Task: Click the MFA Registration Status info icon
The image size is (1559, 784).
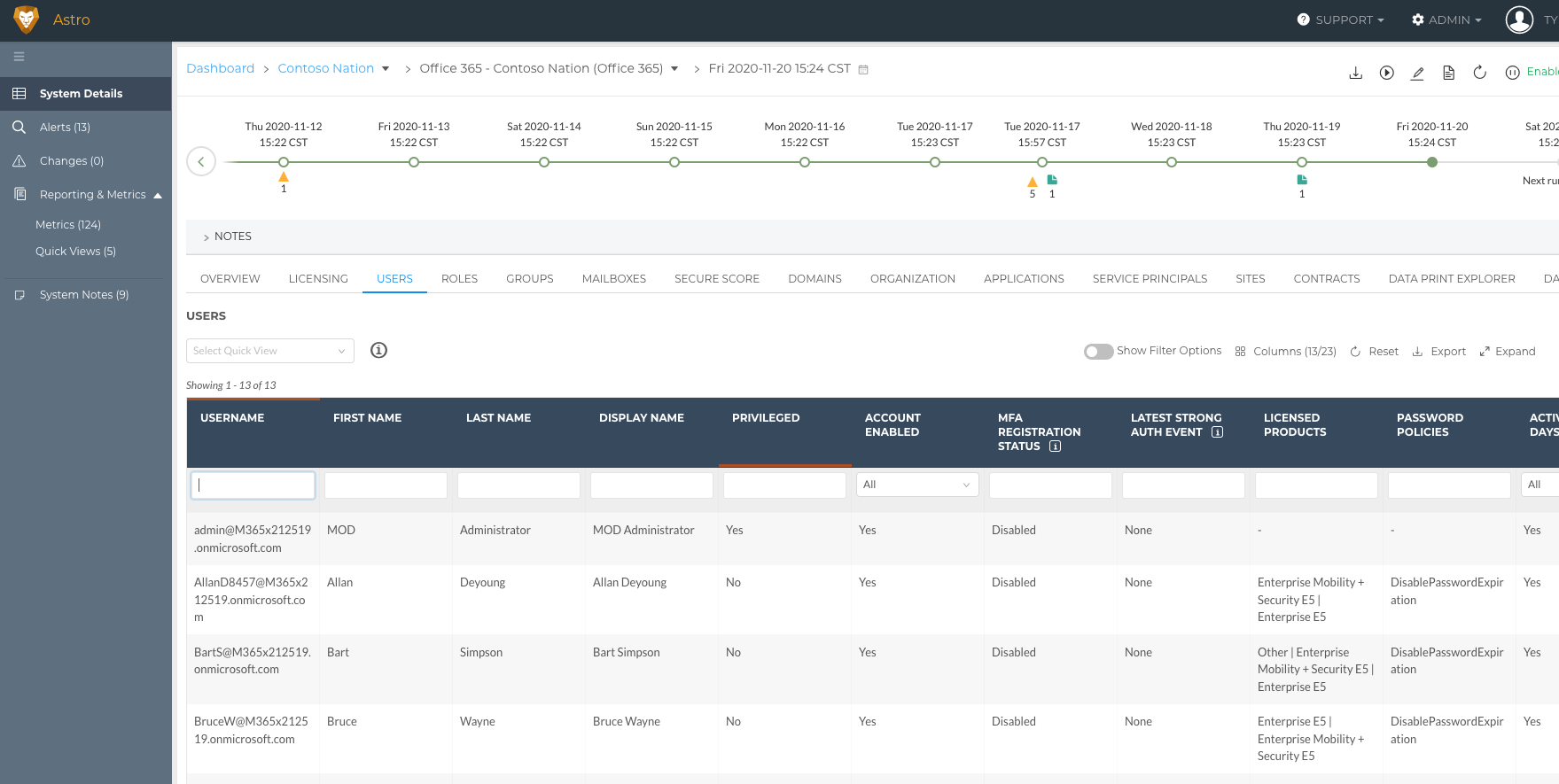Action: (x=1055, y=446)
